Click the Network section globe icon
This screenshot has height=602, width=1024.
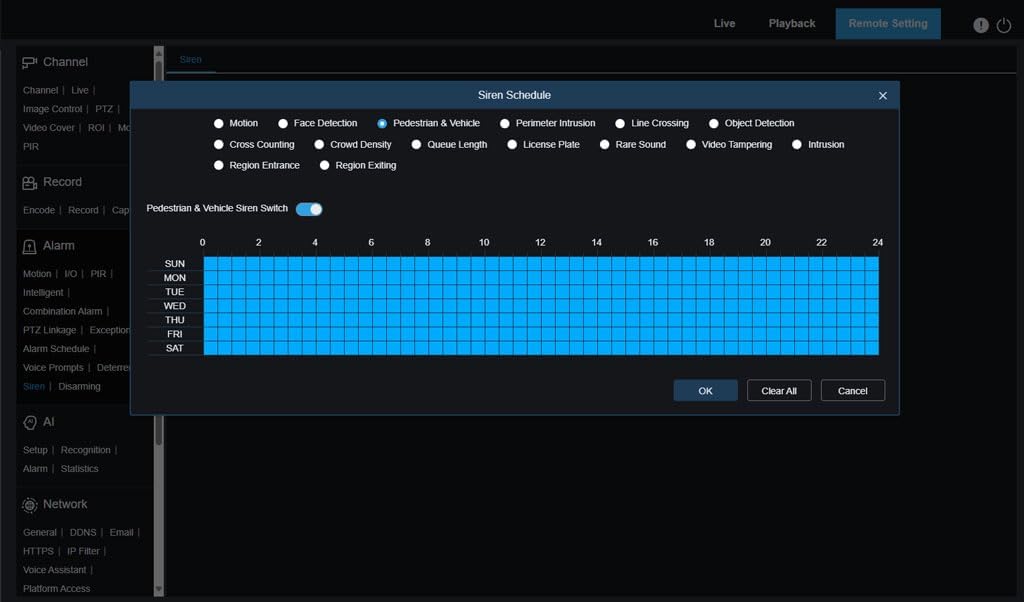tap(30, 505)
